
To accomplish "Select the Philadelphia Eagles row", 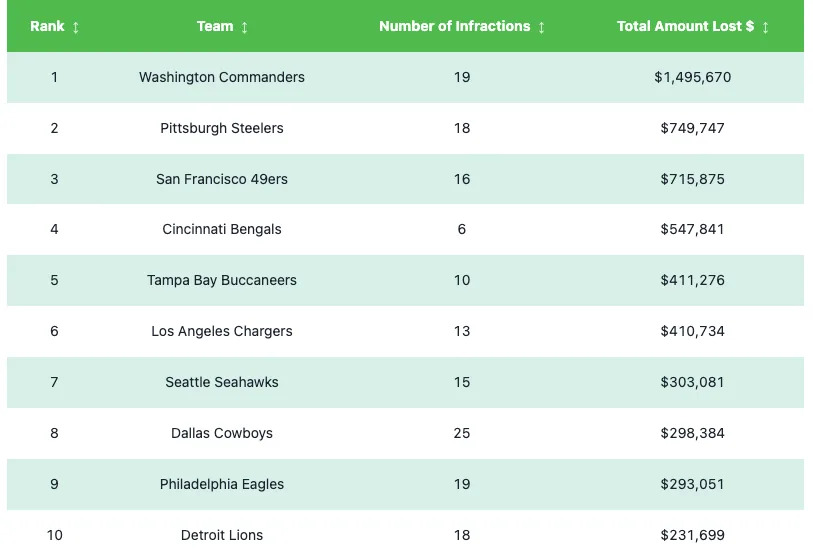I will coord(222,484).
